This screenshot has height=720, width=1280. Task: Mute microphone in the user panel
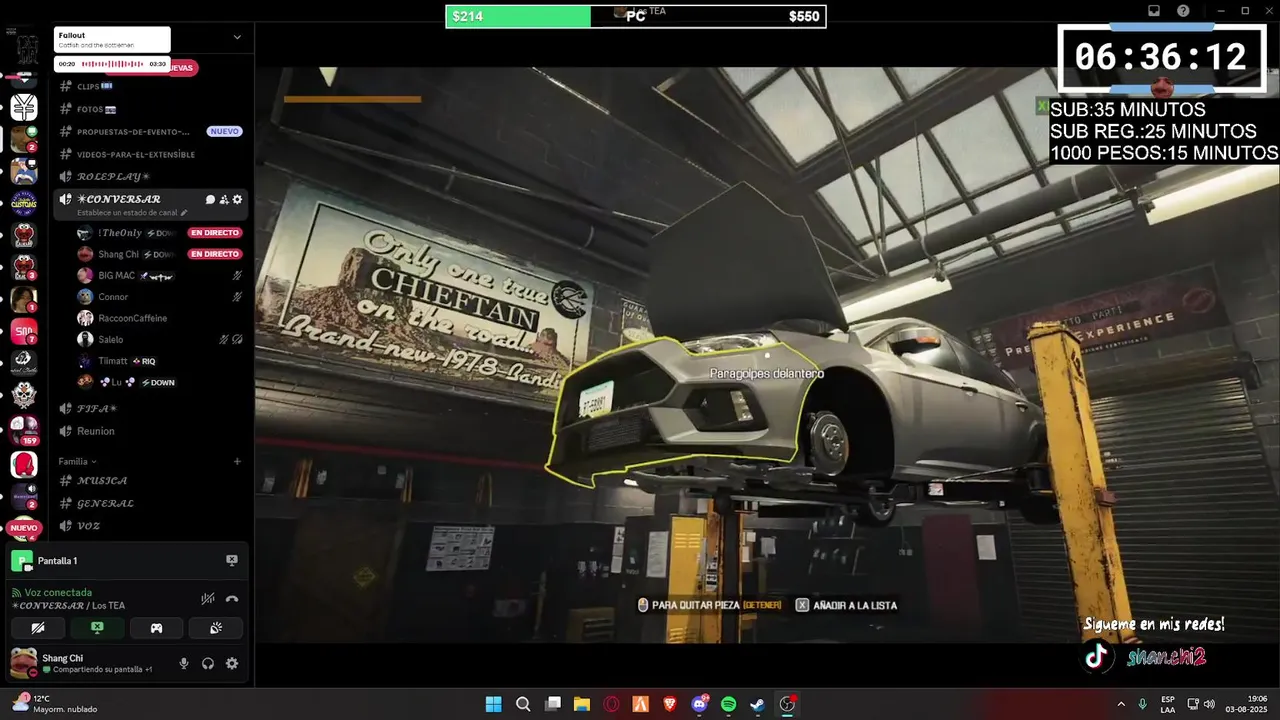coord(183,663)
